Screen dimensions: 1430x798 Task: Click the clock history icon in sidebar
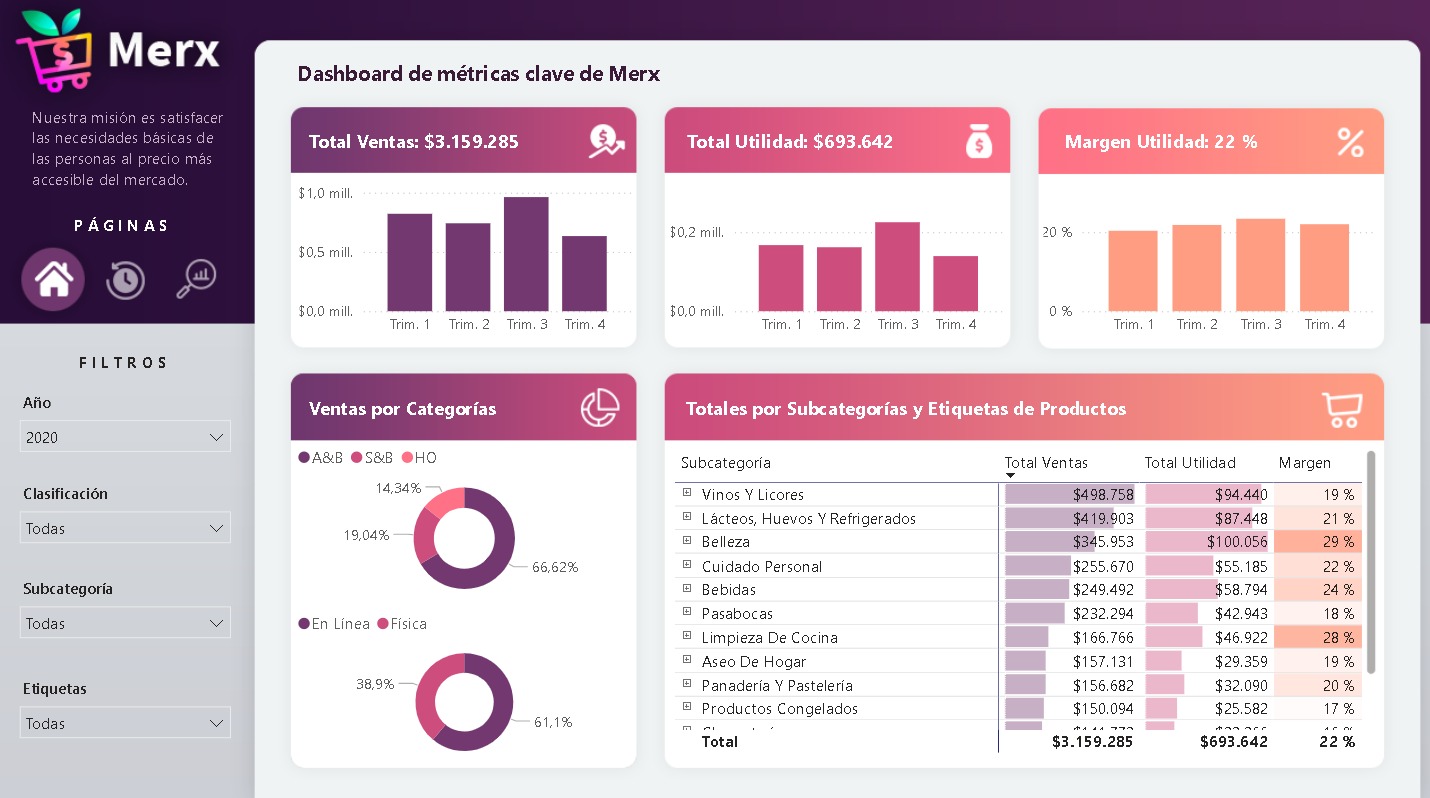[x=124, y=279]
